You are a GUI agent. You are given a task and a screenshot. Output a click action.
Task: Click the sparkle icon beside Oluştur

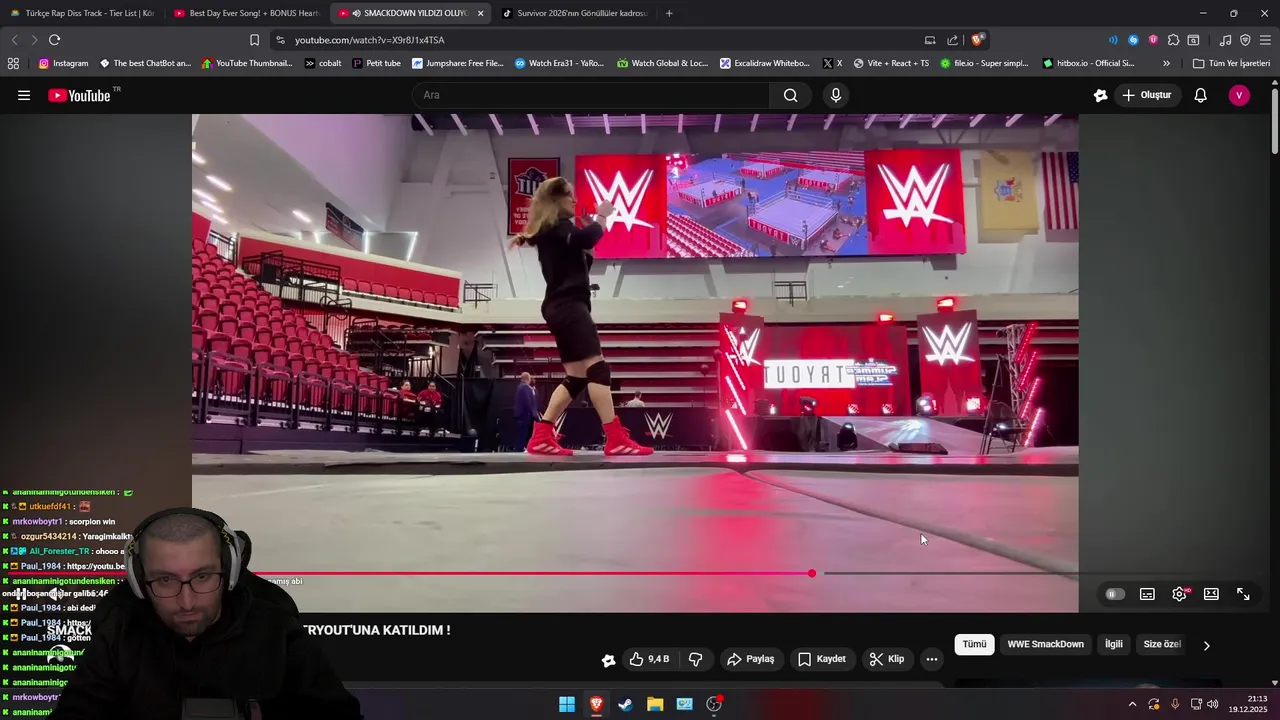(x=1100, y=95)
